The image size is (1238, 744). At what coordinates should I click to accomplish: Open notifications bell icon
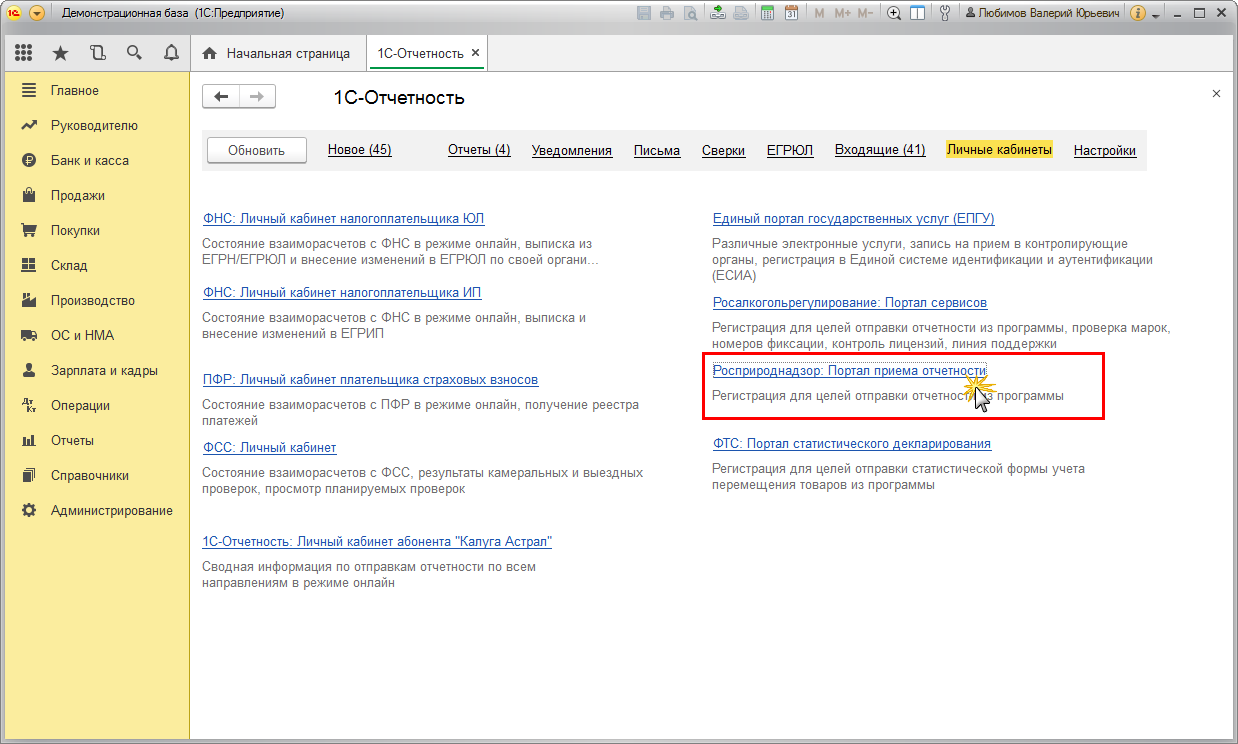point(171,53)
